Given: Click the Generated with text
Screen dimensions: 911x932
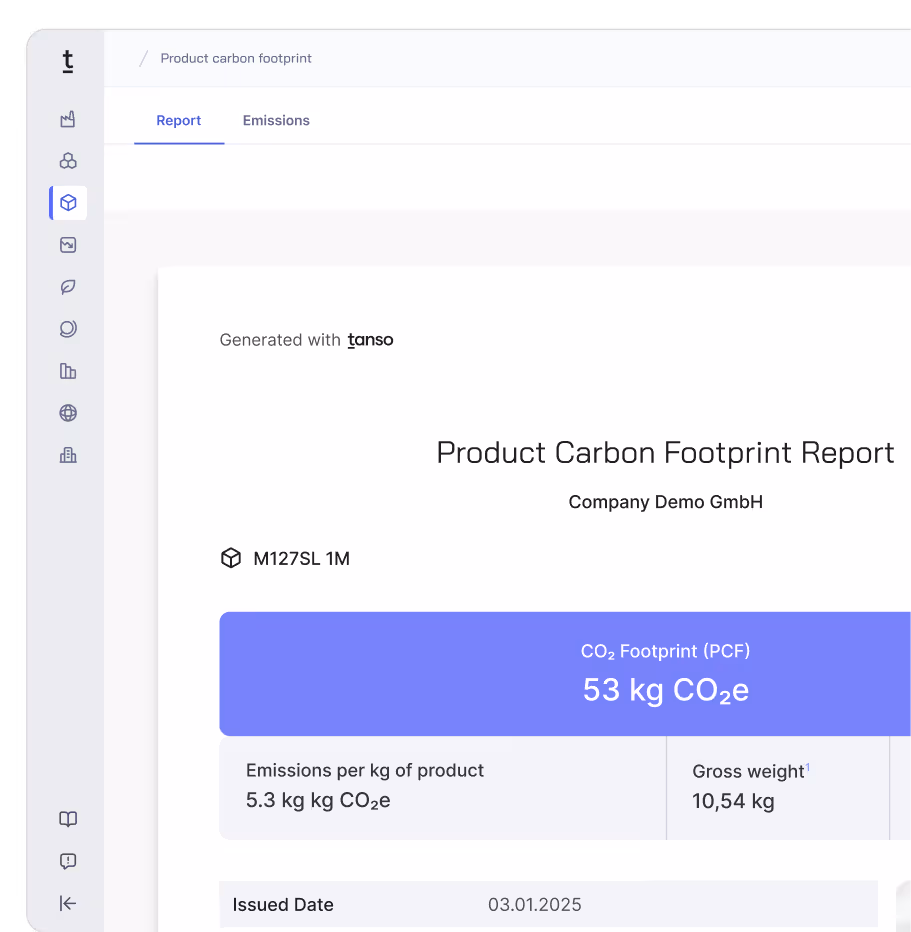Looking at the screenshot, I should click(x=280, y=340).
